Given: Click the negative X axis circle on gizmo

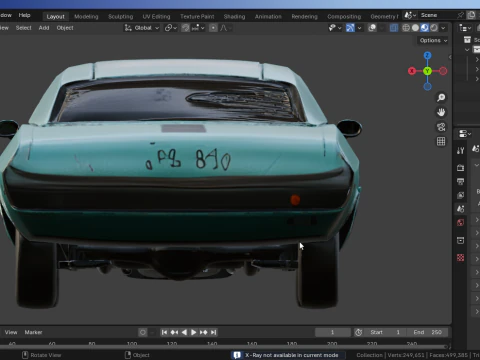Looking at the screenshot, I should click(443, 71).
